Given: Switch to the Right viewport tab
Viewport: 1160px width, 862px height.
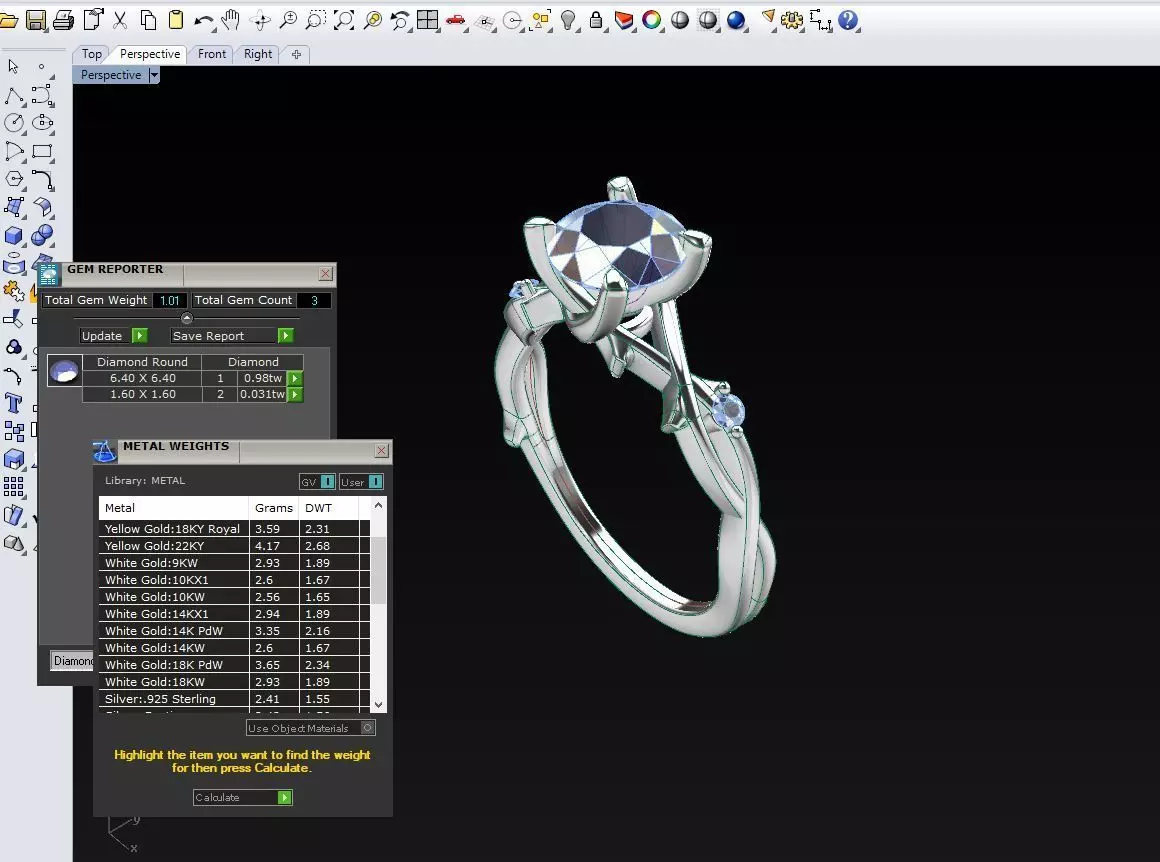Looking at the screenshot, I should tap(257, 54).
